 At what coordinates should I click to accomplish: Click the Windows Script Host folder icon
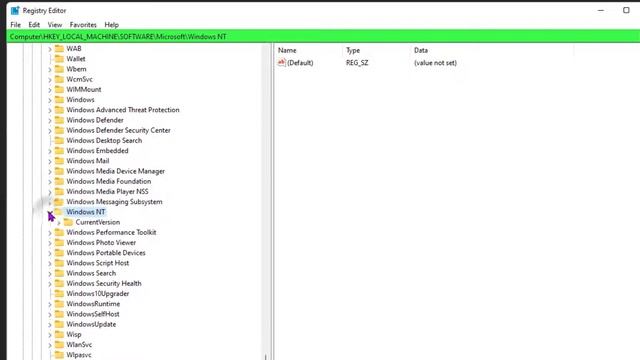pos(59,263)
